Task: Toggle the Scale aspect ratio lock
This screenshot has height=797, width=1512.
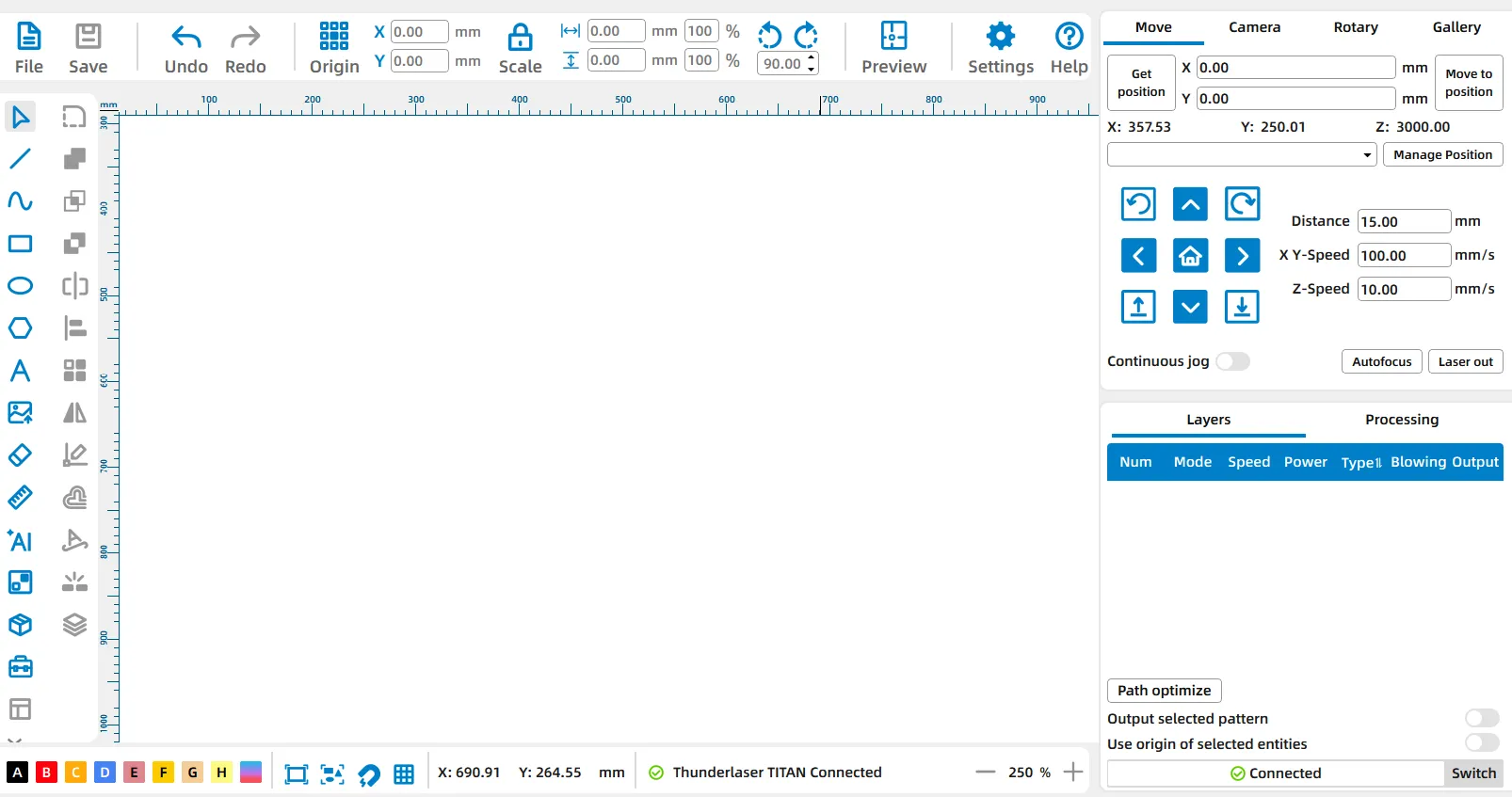Action: 520,48
